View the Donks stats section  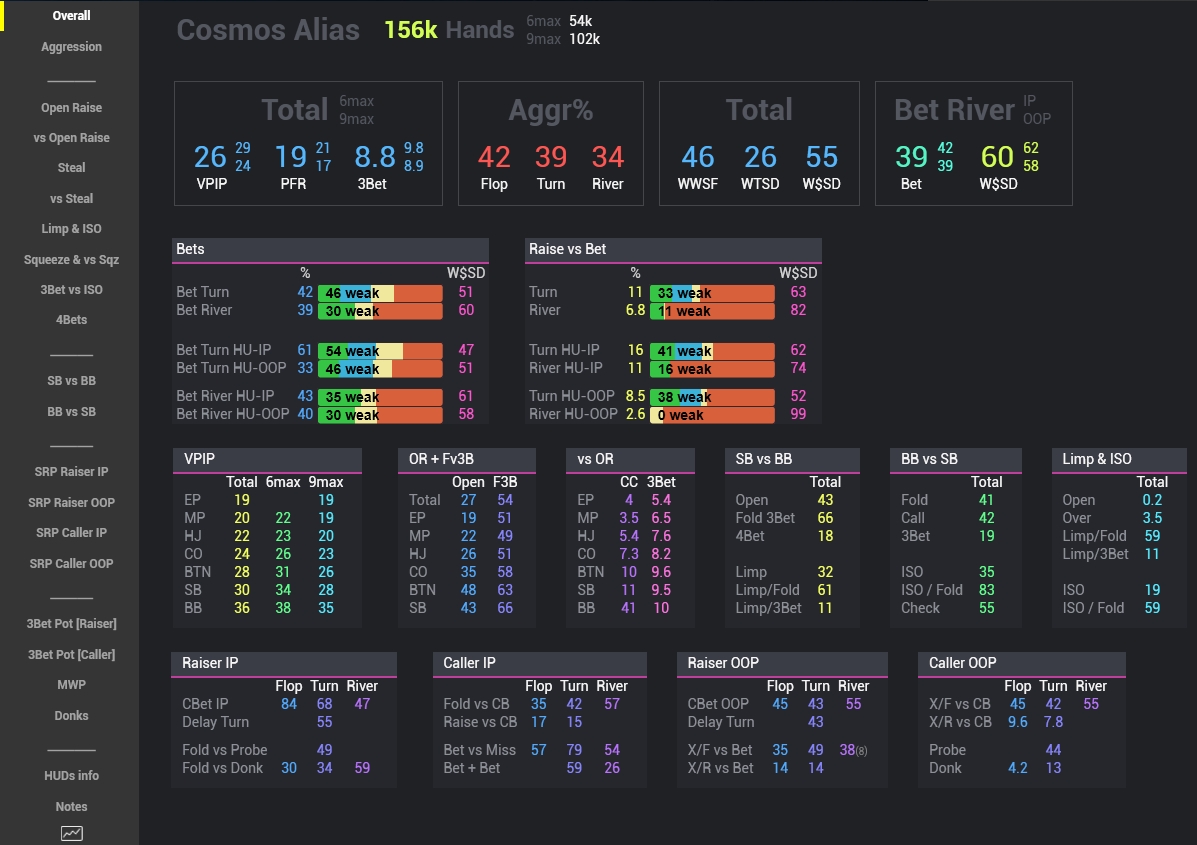(70, 715)
